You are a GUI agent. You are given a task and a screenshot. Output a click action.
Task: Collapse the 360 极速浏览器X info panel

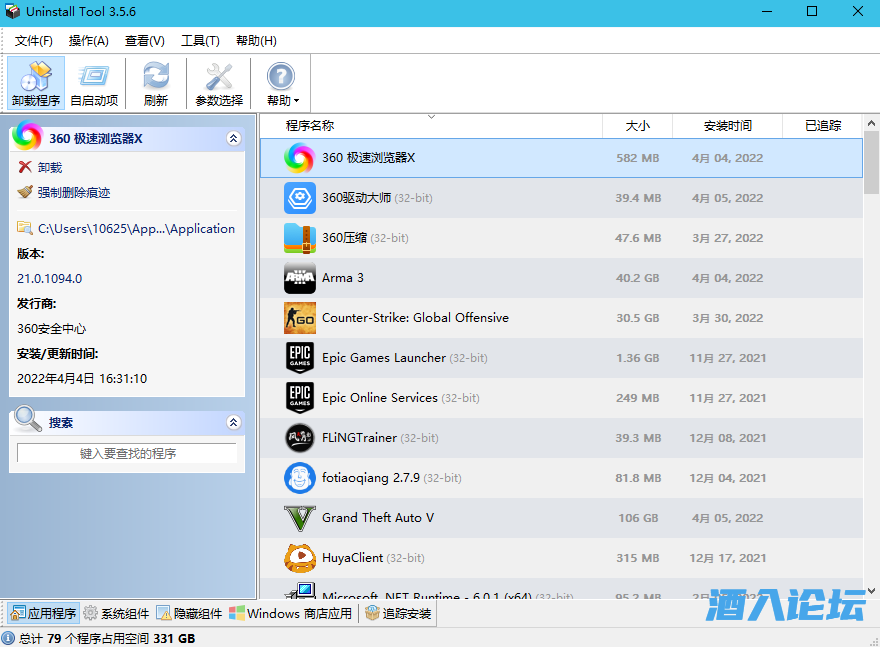pyautogui.click(x=234, y=138)
